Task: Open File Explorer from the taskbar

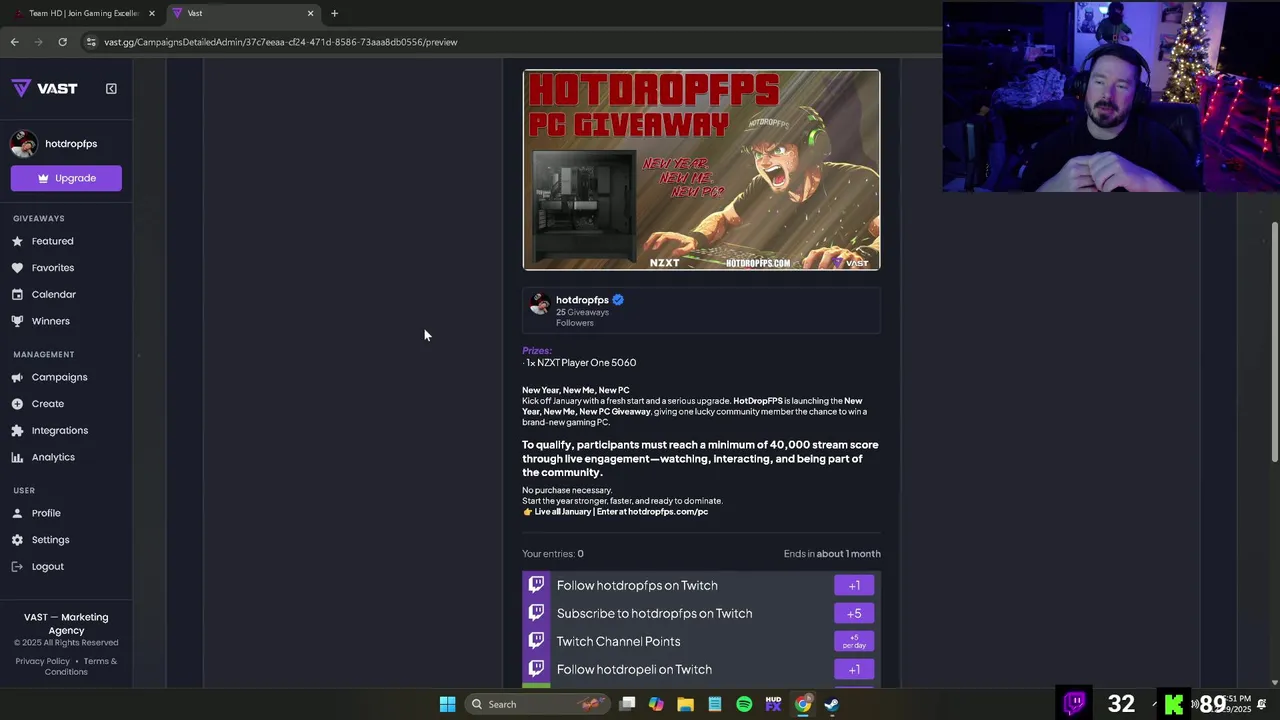Action: (x=685, y=704)
